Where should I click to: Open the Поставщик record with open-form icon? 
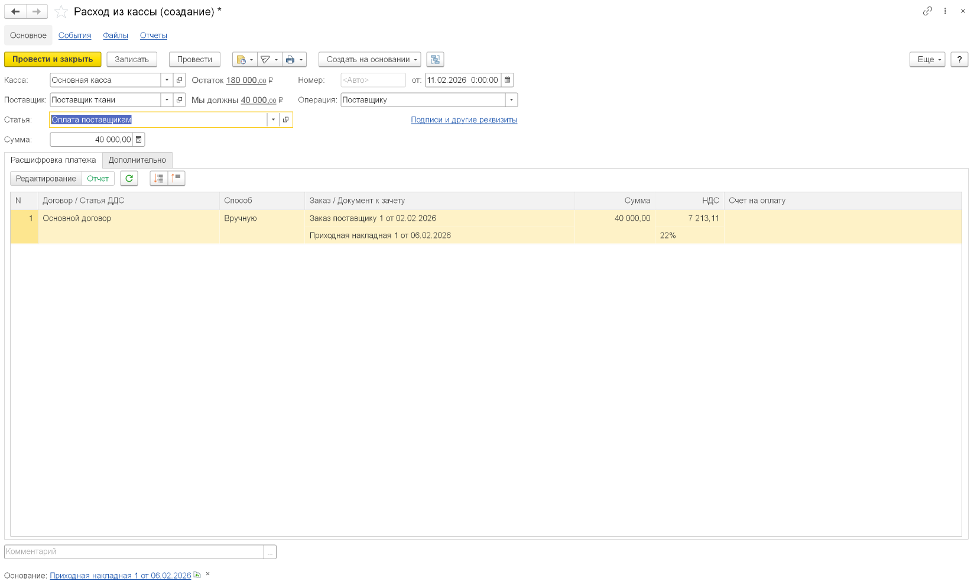(180, 100)
